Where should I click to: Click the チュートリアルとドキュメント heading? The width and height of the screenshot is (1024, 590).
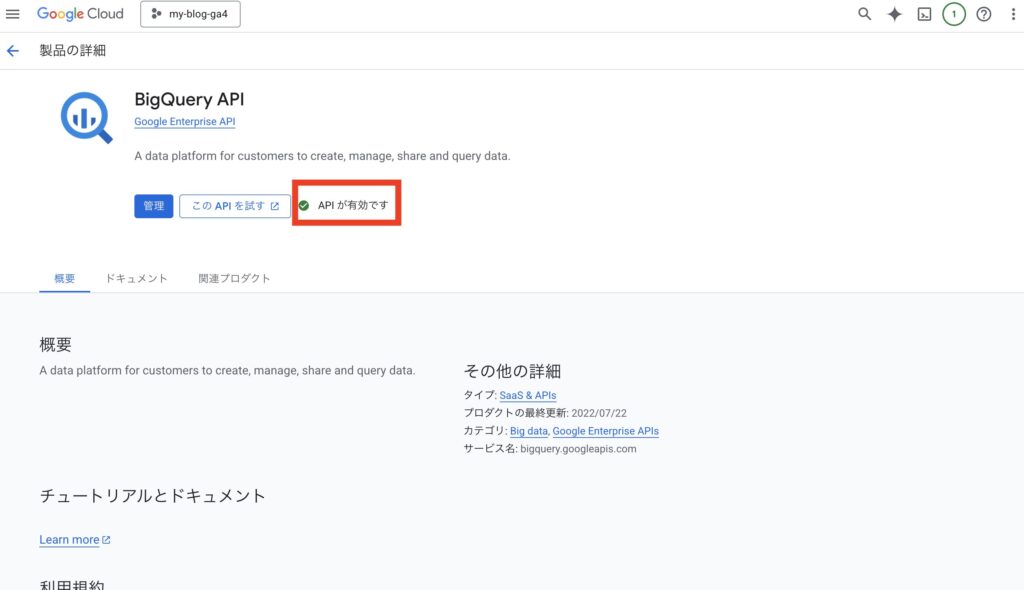pos(153,496)
